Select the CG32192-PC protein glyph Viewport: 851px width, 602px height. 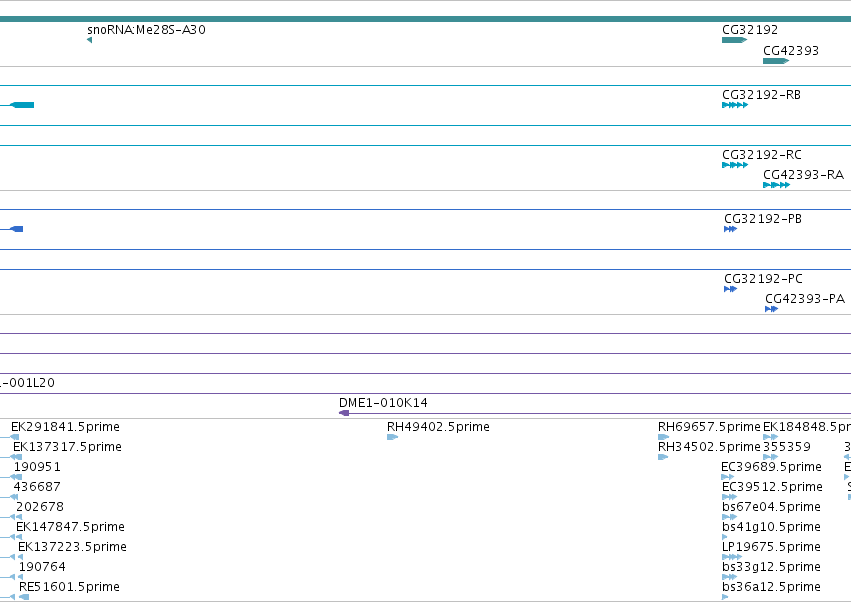[x=731, y=289]
